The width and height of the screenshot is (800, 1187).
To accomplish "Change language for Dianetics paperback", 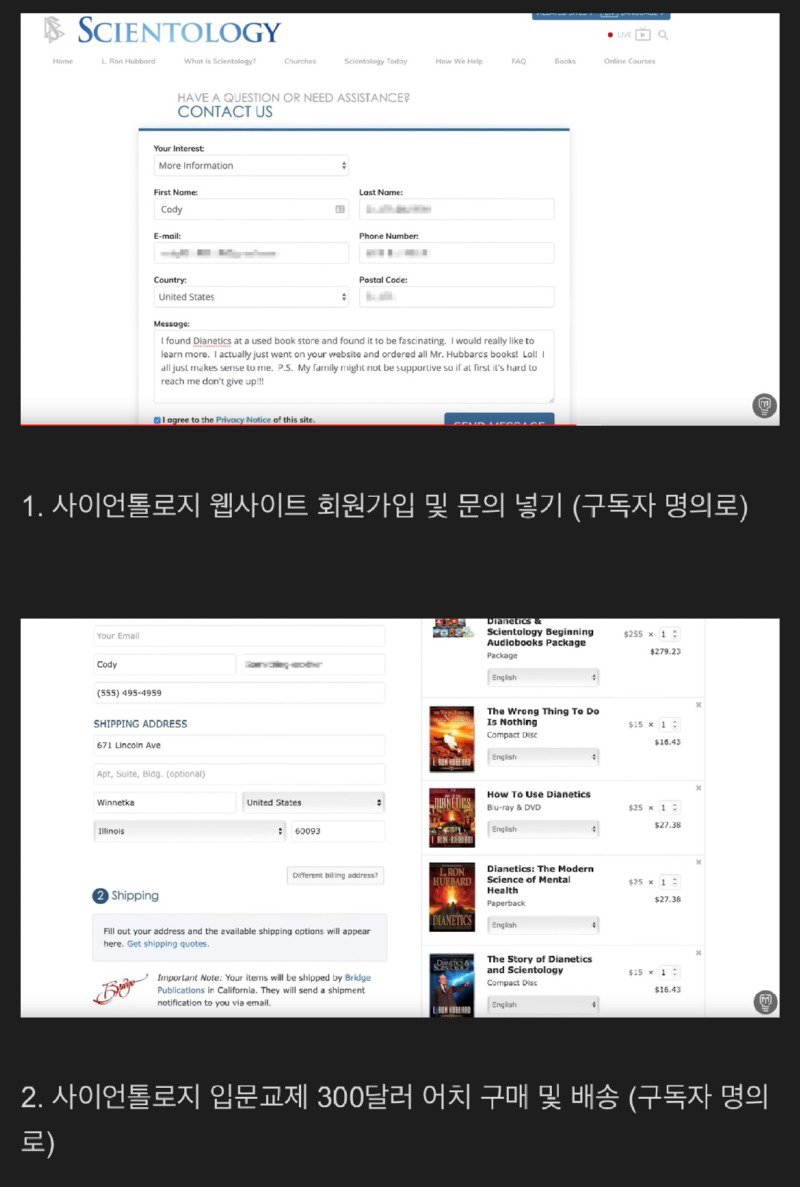I will click(543, 925).
